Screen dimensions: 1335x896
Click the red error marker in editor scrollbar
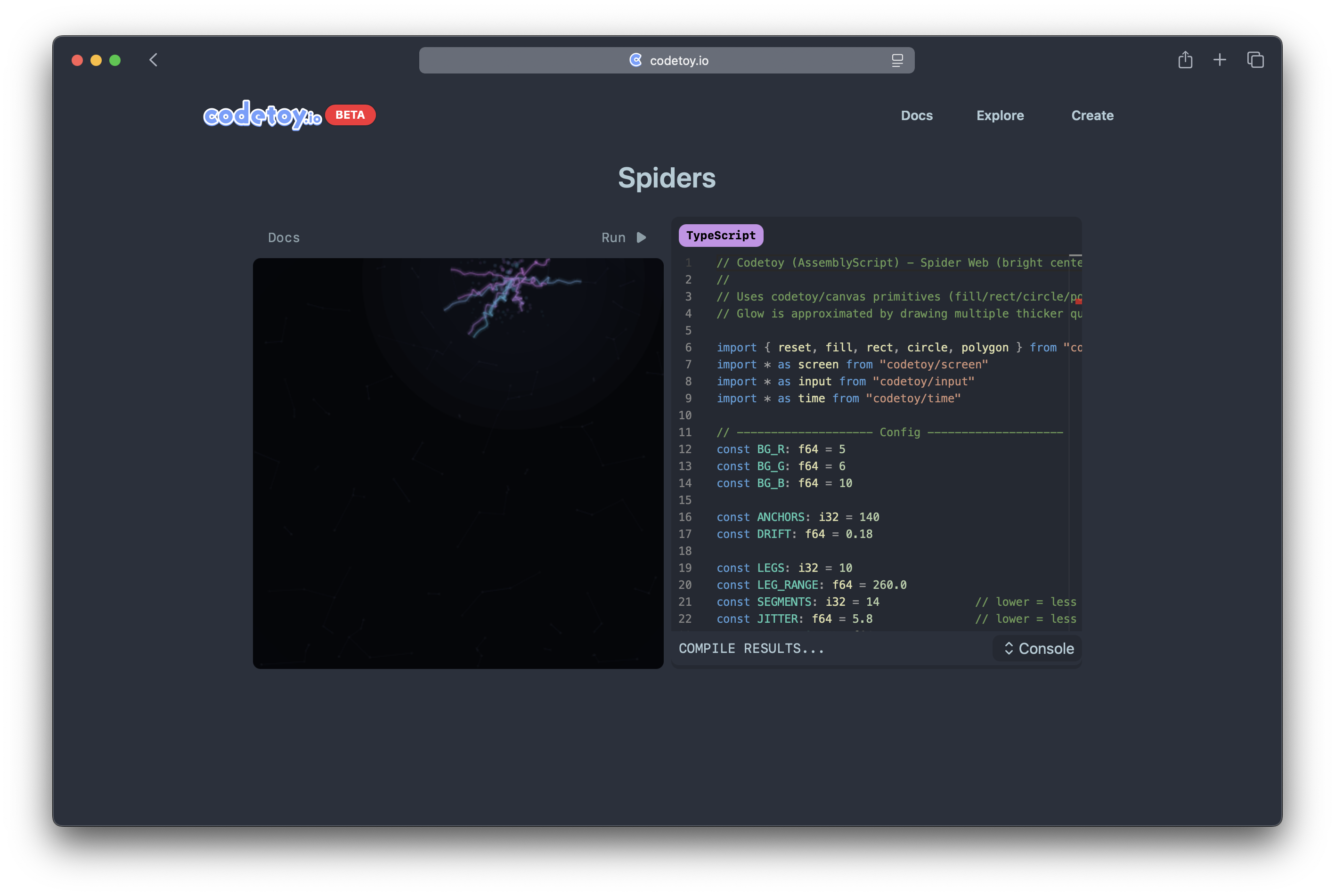click(1079, 301)
